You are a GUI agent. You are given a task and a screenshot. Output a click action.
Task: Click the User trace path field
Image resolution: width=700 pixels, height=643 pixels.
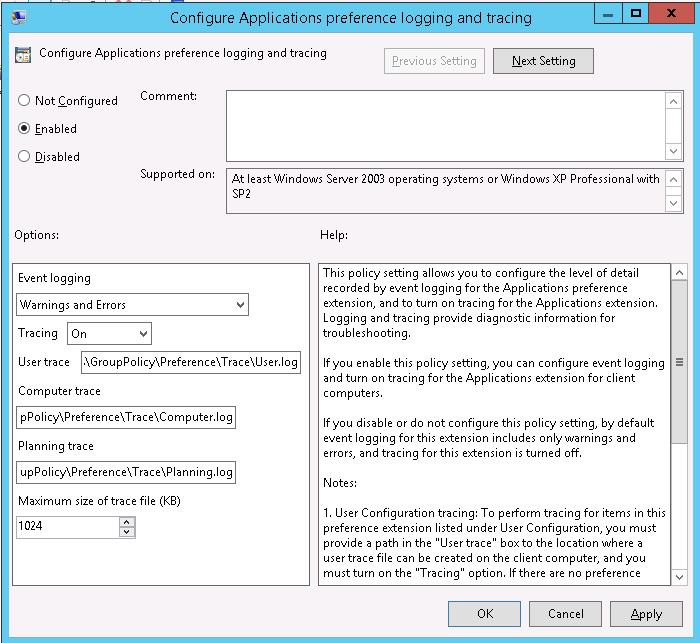[190, 362]
